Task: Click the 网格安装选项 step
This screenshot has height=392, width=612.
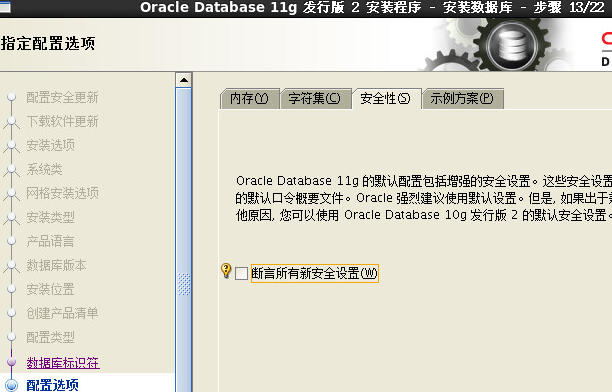Action: (x=62, y=193)
